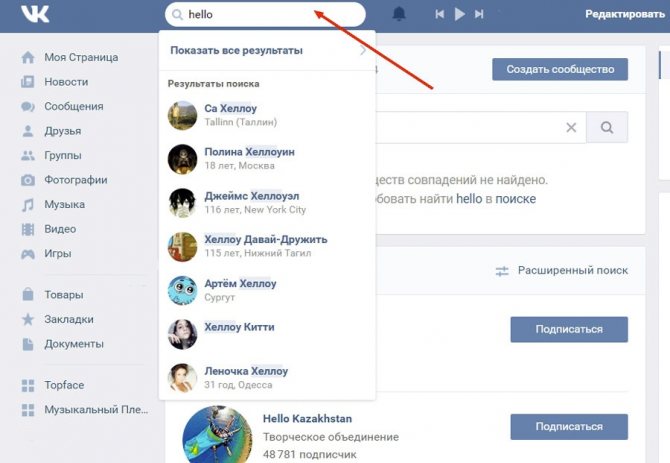Open Группы in sidebar

click(63, 155)
